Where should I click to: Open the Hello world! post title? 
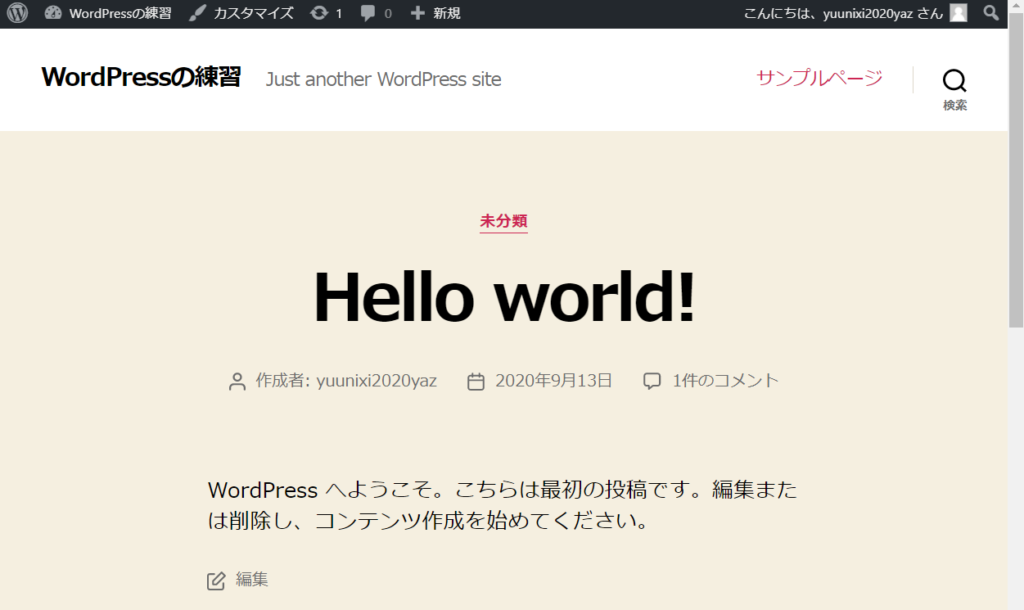(503, 297)
